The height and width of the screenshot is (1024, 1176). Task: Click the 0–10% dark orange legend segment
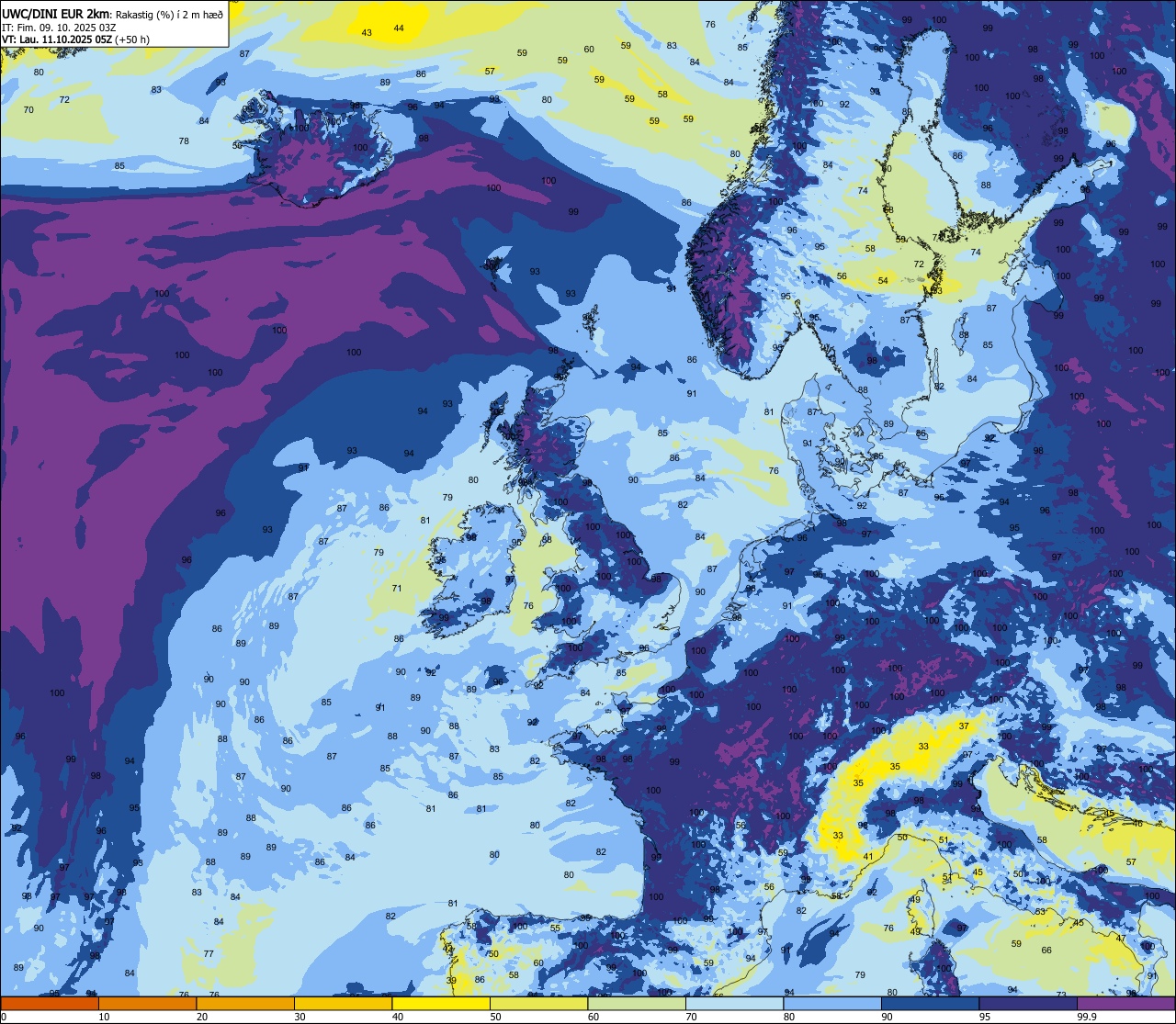click(50, 1003)
